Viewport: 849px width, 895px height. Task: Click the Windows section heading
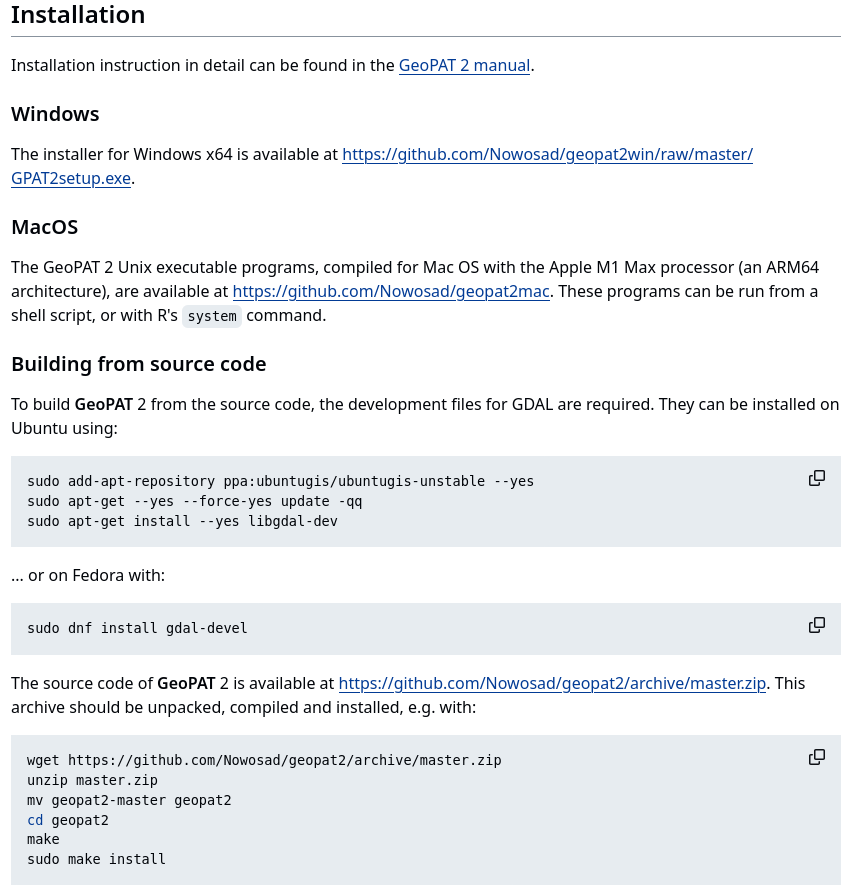[x=55, y=114]
